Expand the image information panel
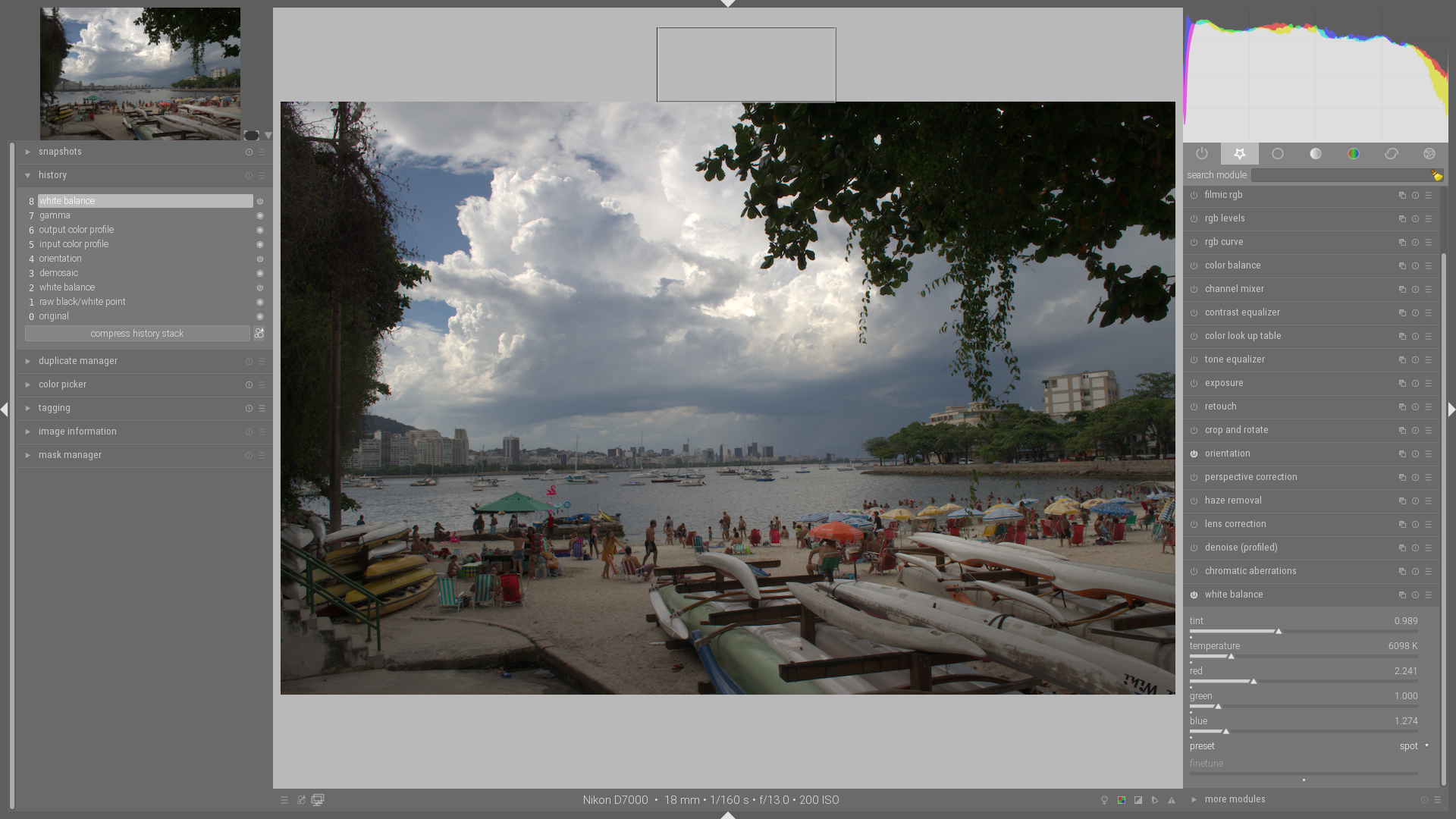The image size is (1456, 819). [x=28, y=431]
